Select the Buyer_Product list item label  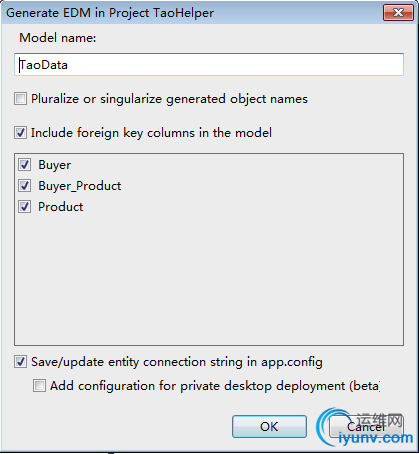coord(80,186)
